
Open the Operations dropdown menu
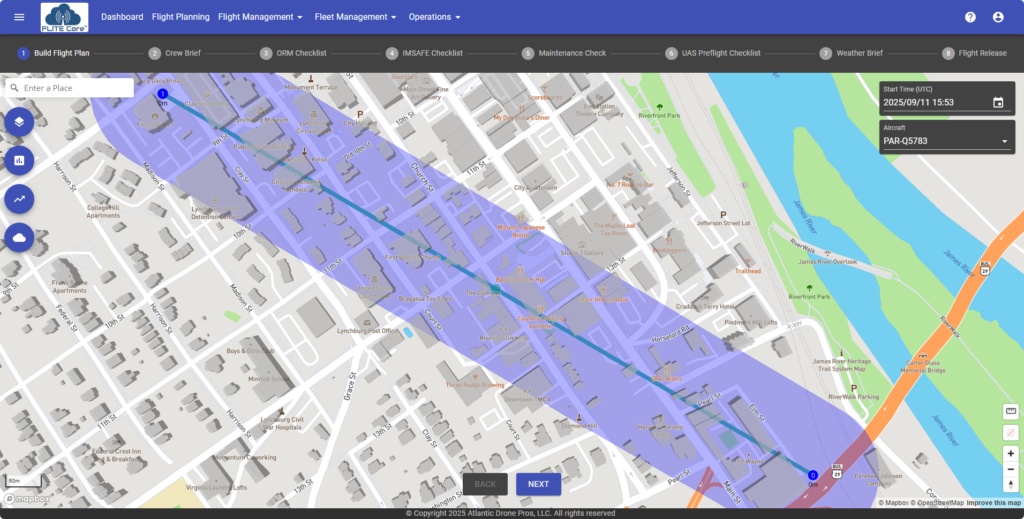pyautogui.click(x=434, y=17)
